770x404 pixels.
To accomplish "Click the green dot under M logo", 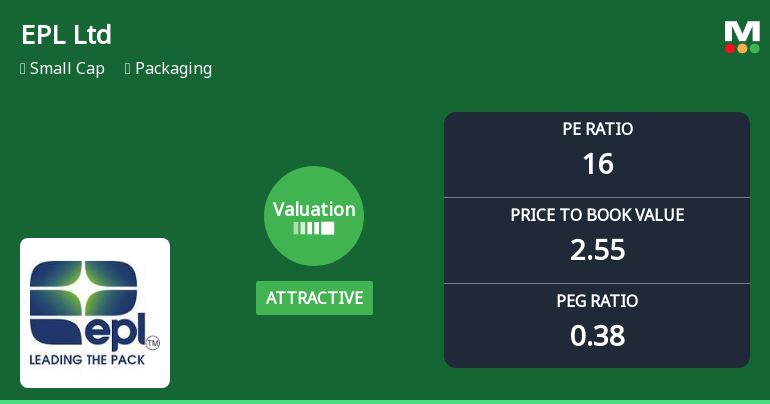I will pos(754,48).
